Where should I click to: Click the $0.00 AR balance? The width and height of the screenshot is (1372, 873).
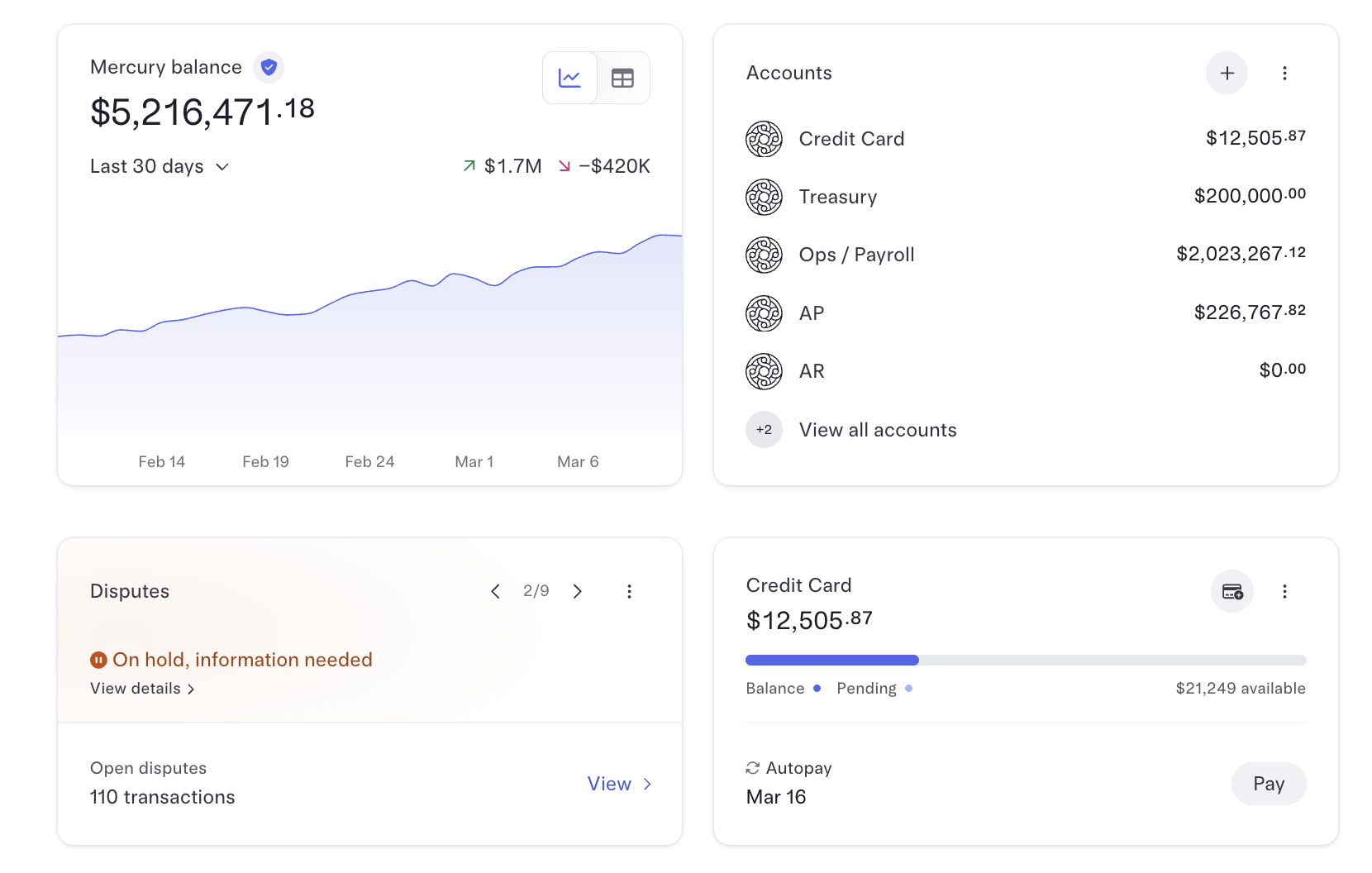tap(1282, 370)
